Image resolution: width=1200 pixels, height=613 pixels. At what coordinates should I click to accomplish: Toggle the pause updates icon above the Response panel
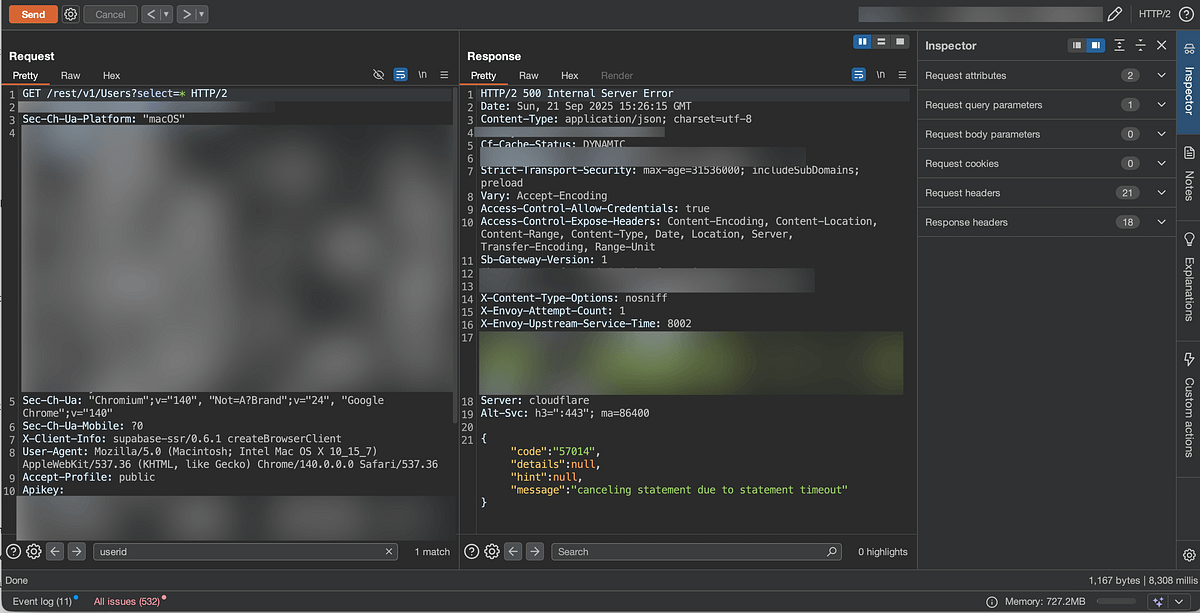(862, 41)
